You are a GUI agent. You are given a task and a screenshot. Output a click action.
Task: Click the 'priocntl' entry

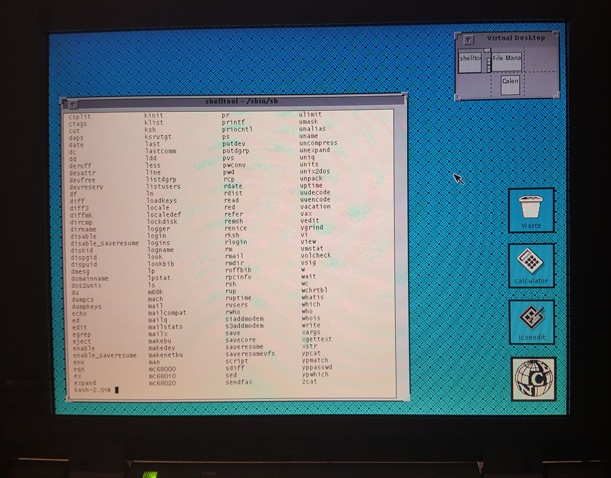tap(237, 129)
